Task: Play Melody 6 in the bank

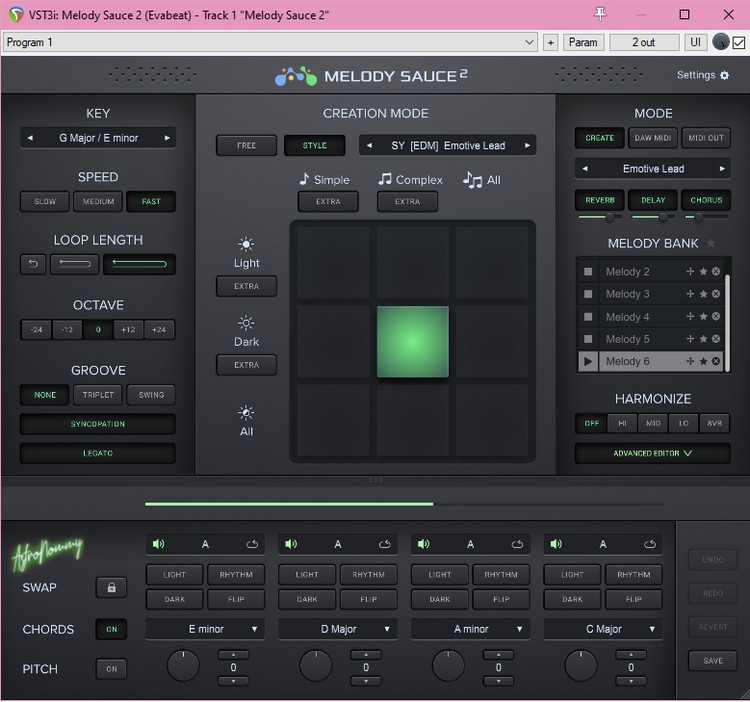Action: [588, 362]
